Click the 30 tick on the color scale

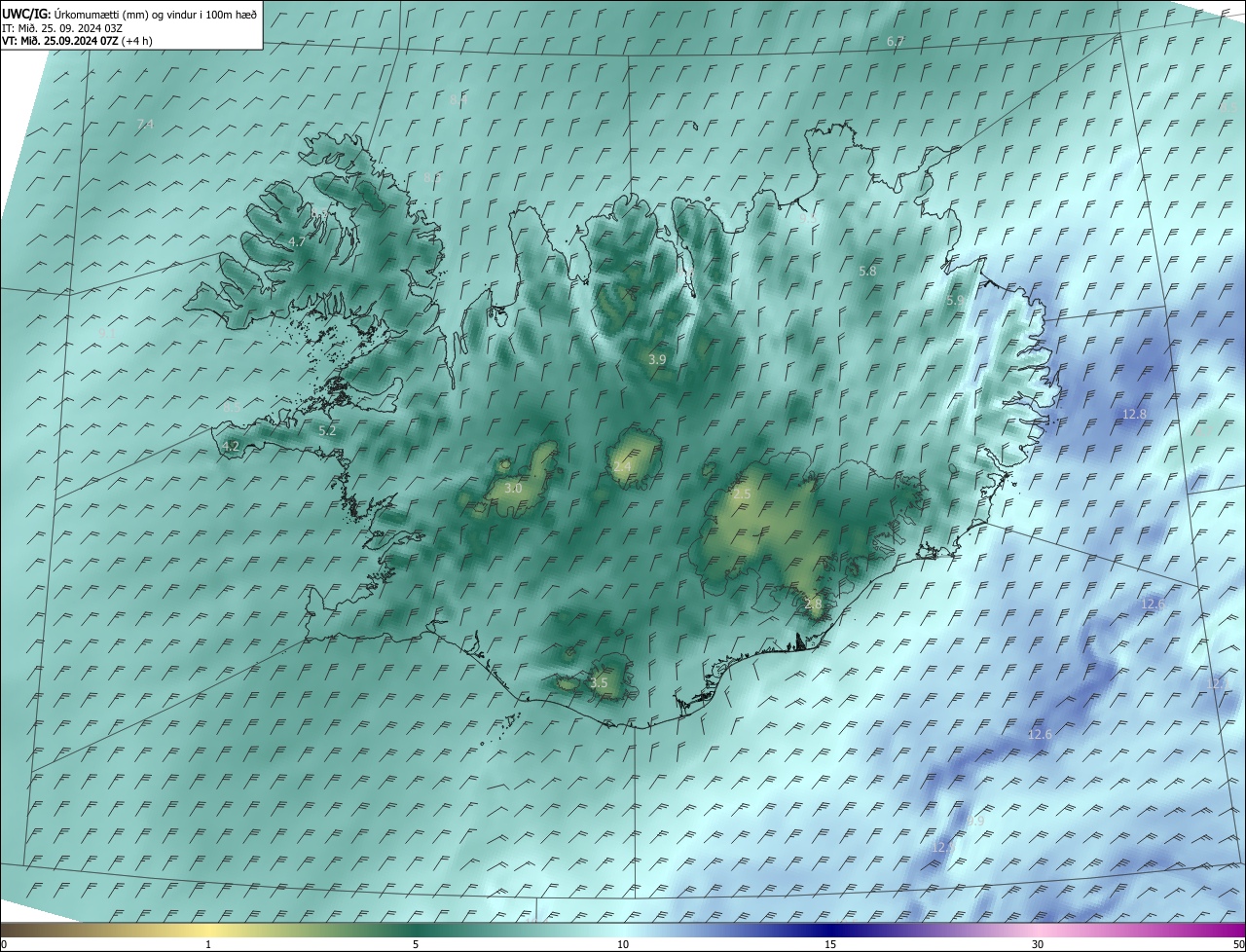[1038, 944]
